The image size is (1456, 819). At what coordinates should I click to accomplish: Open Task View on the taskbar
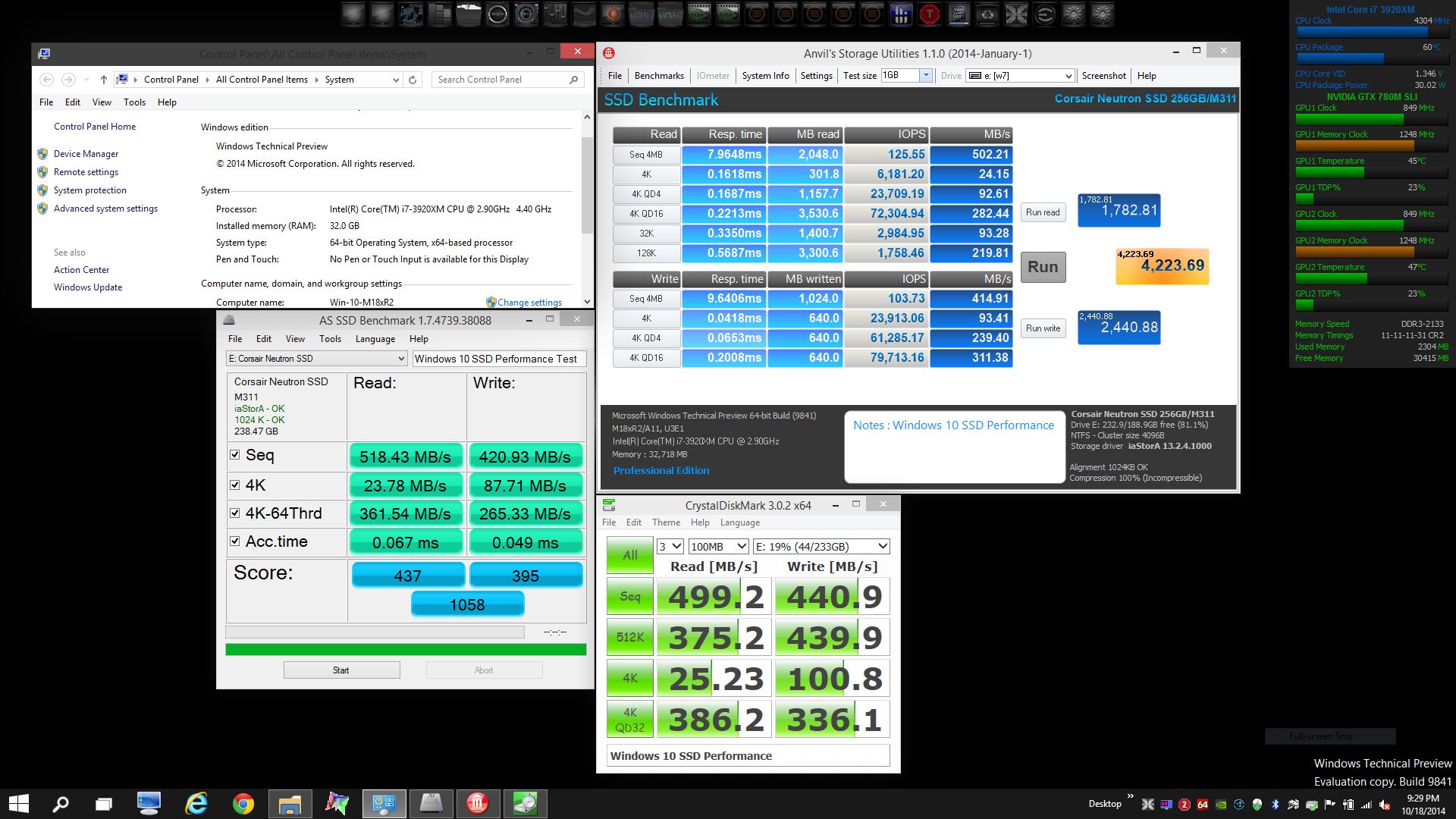click(x=103, y=804)
